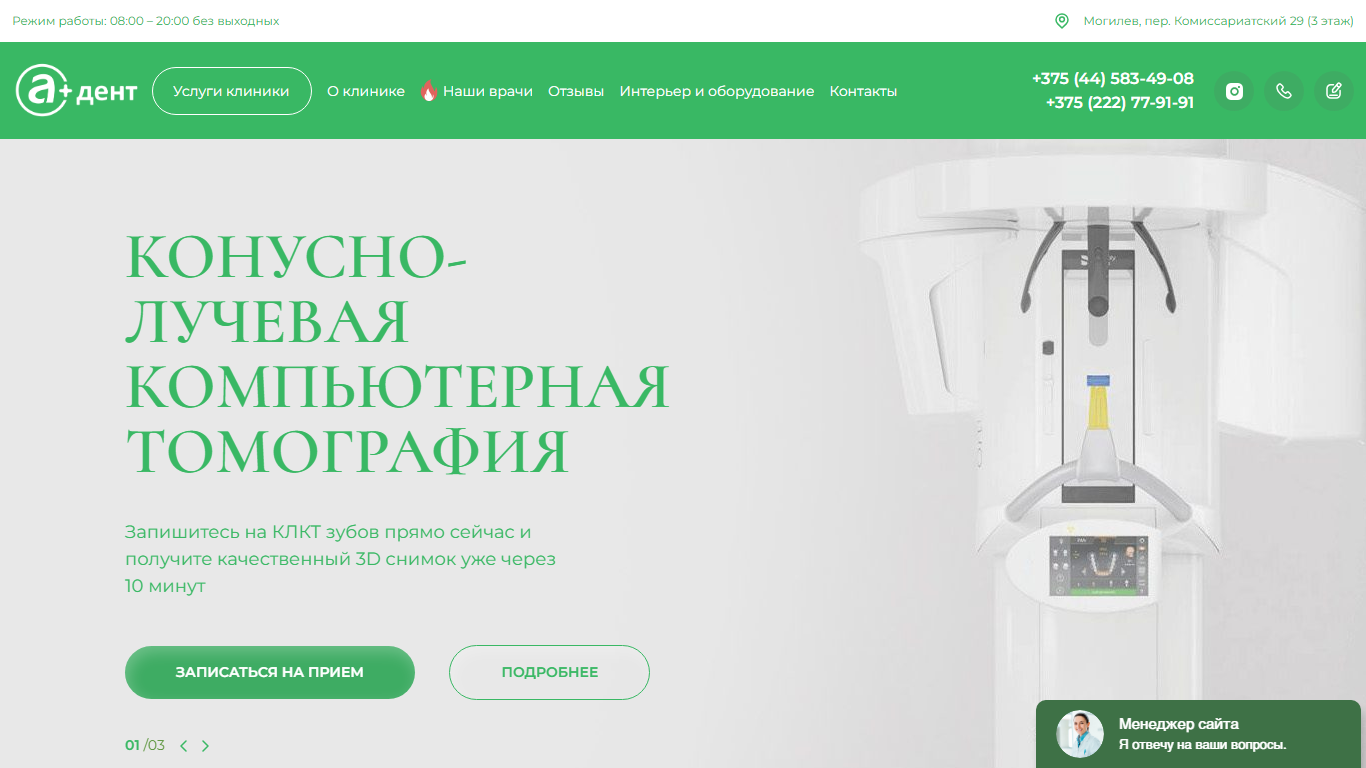The width and height of the screenshot is (1366, 768).
Task: Click the A+ Дент logo
Action: point(77,91)
